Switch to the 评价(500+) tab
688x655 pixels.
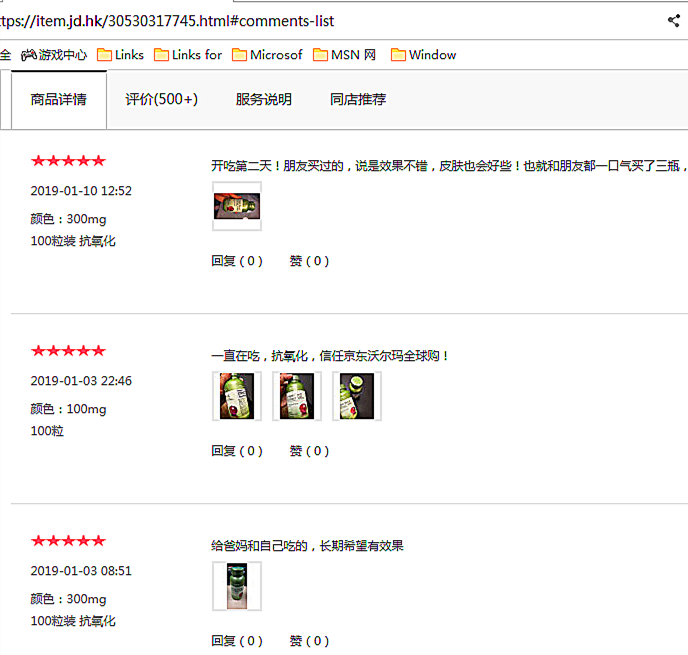[161, 100]
